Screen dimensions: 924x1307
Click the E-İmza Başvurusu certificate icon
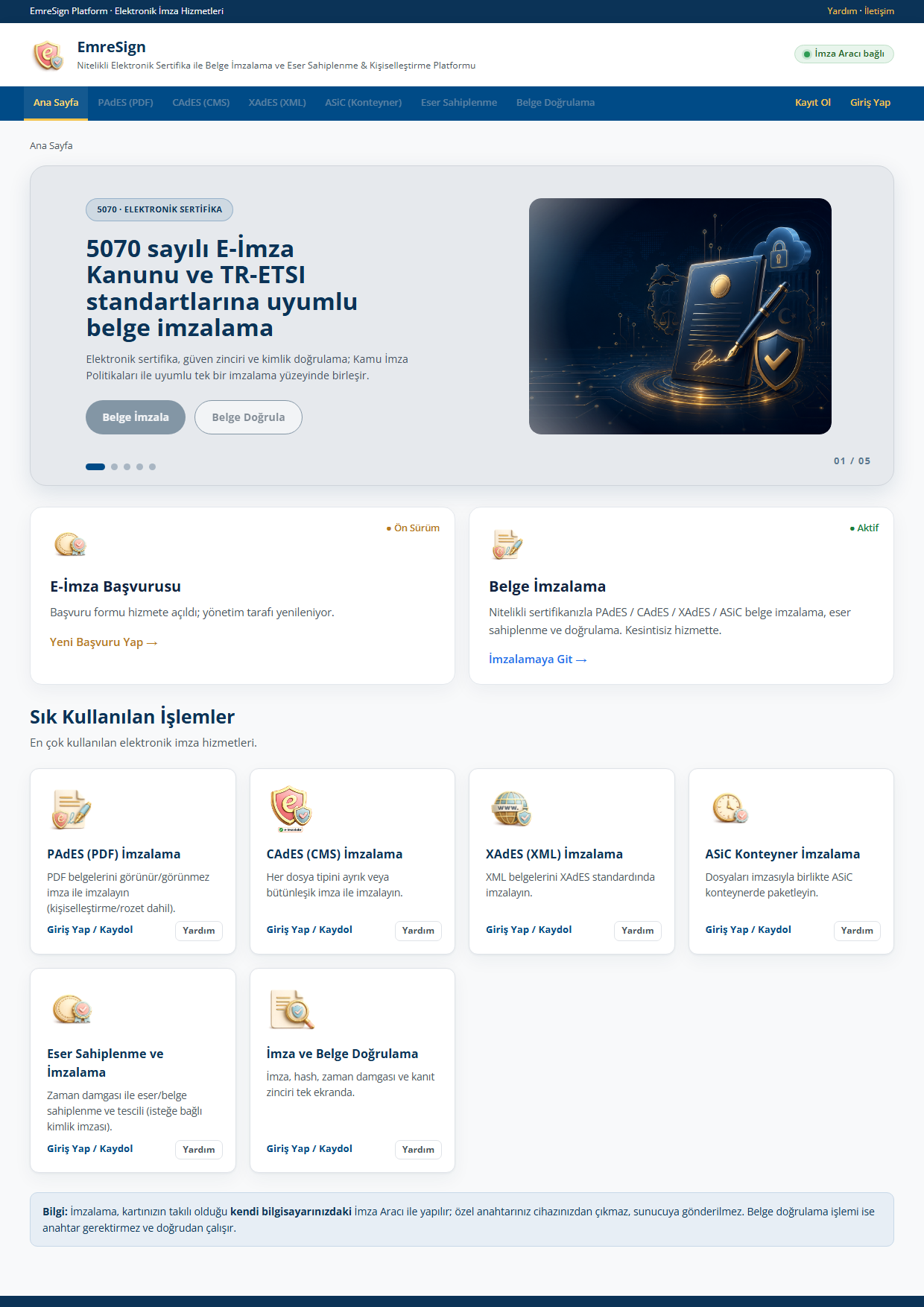[70, 545]
